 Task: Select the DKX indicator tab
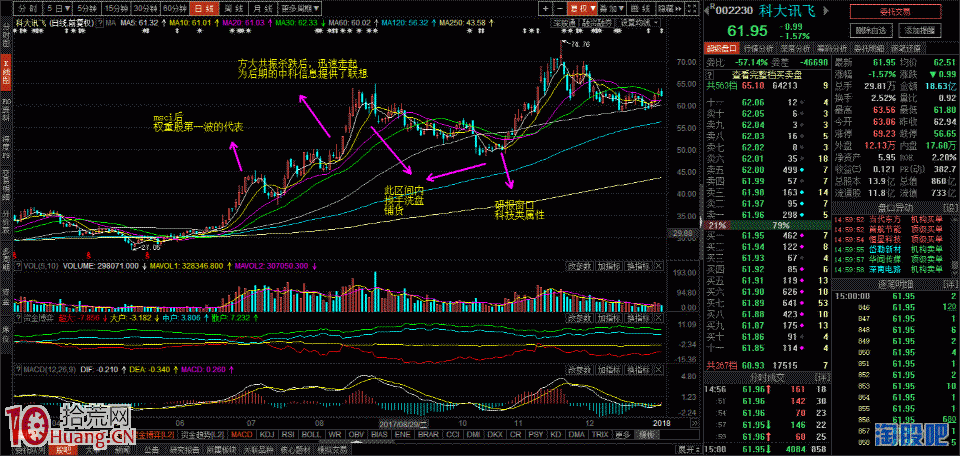[x=497, y=434]
